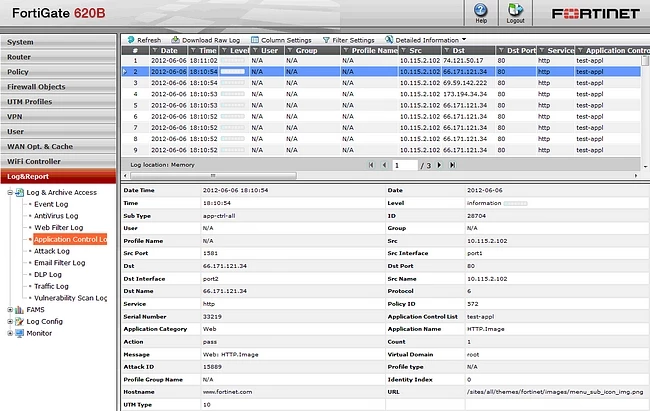This screenshot has height=411, width=650.
Task: Open Detailed Information dropdown
Action: (x=426, y=40)
